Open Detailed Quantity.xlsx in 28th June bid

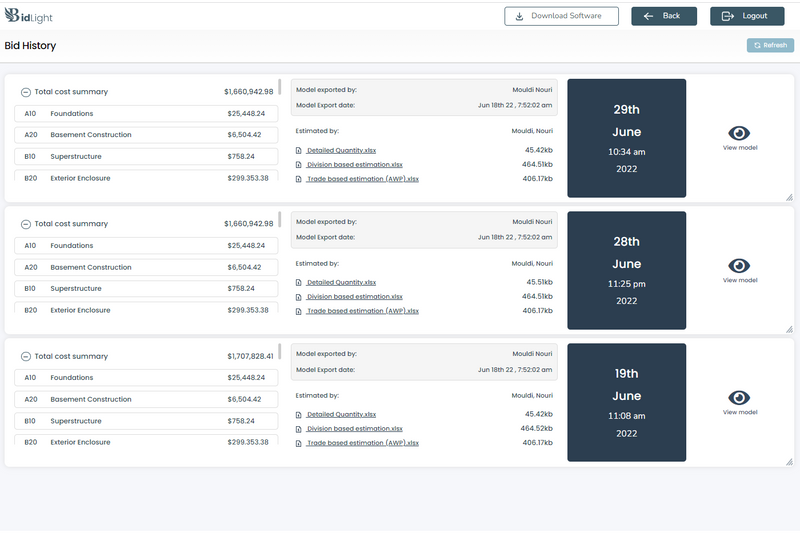(341, 283)
